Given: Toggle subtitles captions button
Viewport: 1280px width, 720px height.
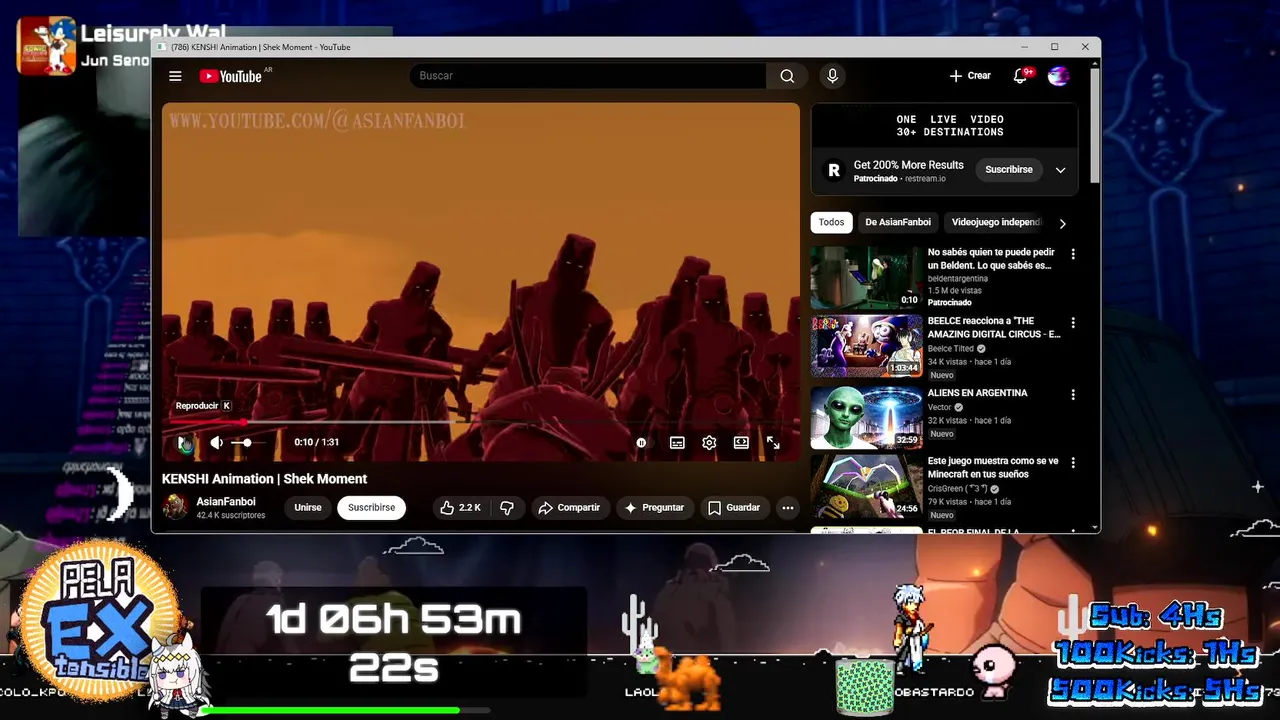Looking at the screenshot, I should click(677, 443).
